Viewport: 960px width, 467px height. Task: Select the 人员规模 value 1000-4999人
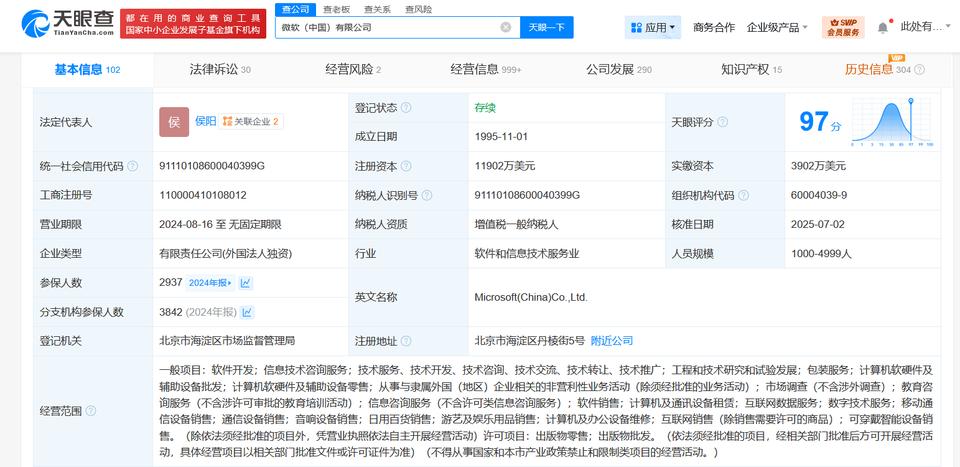822,253
